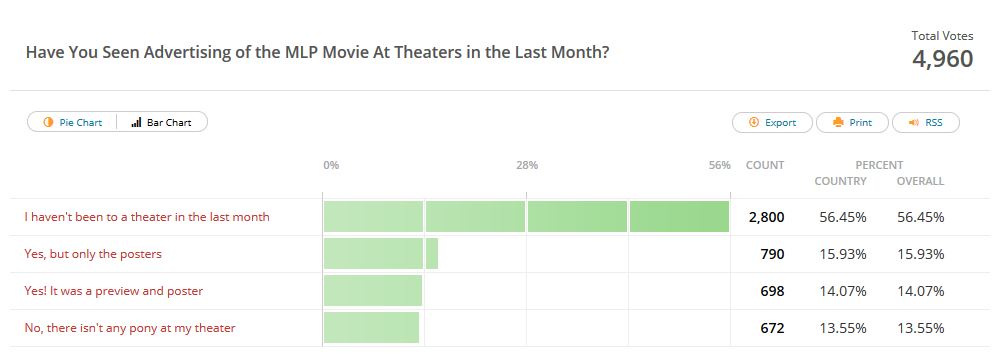Image resolution: width=999 pixels, height=360 pixels.
Task: Switch to Bar Chart view
Action: (162, 122)
